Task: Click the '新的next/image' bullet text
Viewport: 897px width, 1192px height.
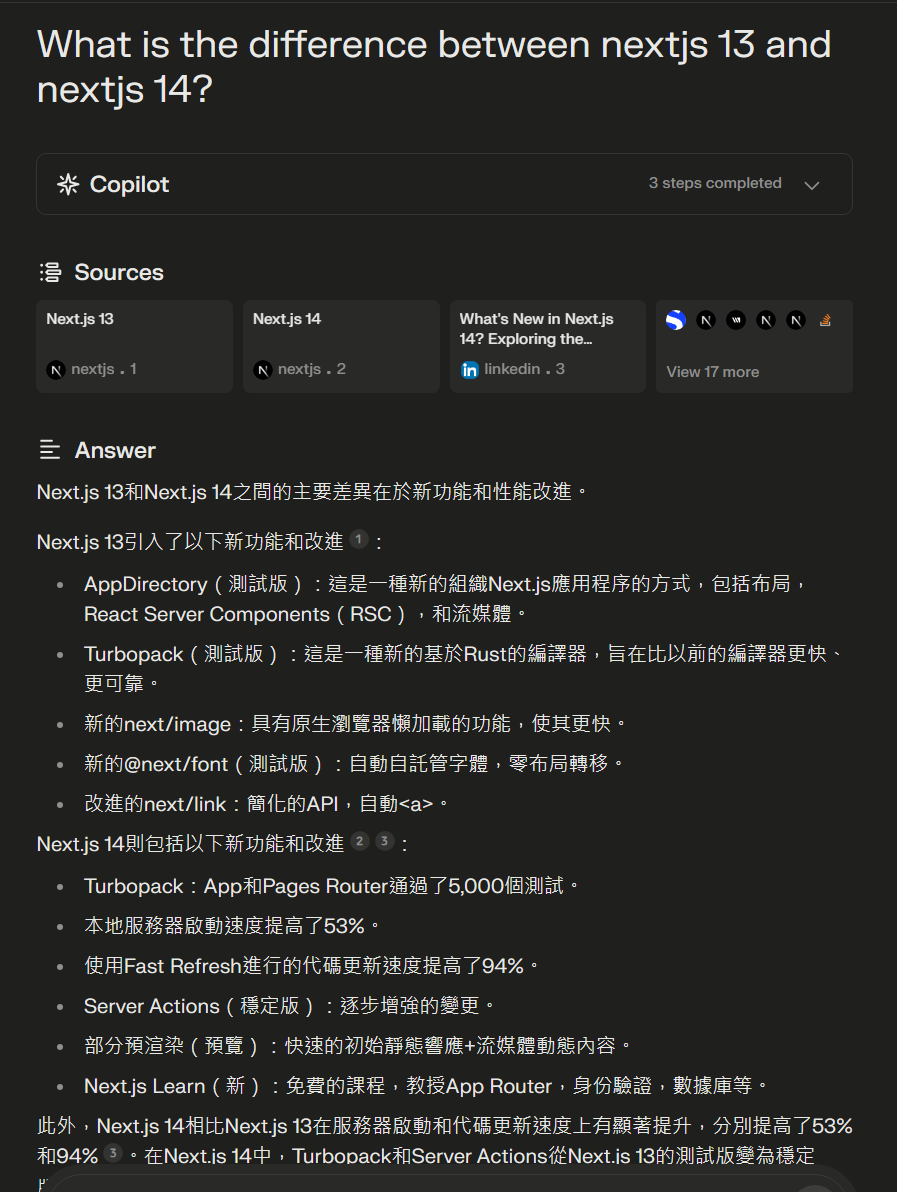Action: [355, 724]
